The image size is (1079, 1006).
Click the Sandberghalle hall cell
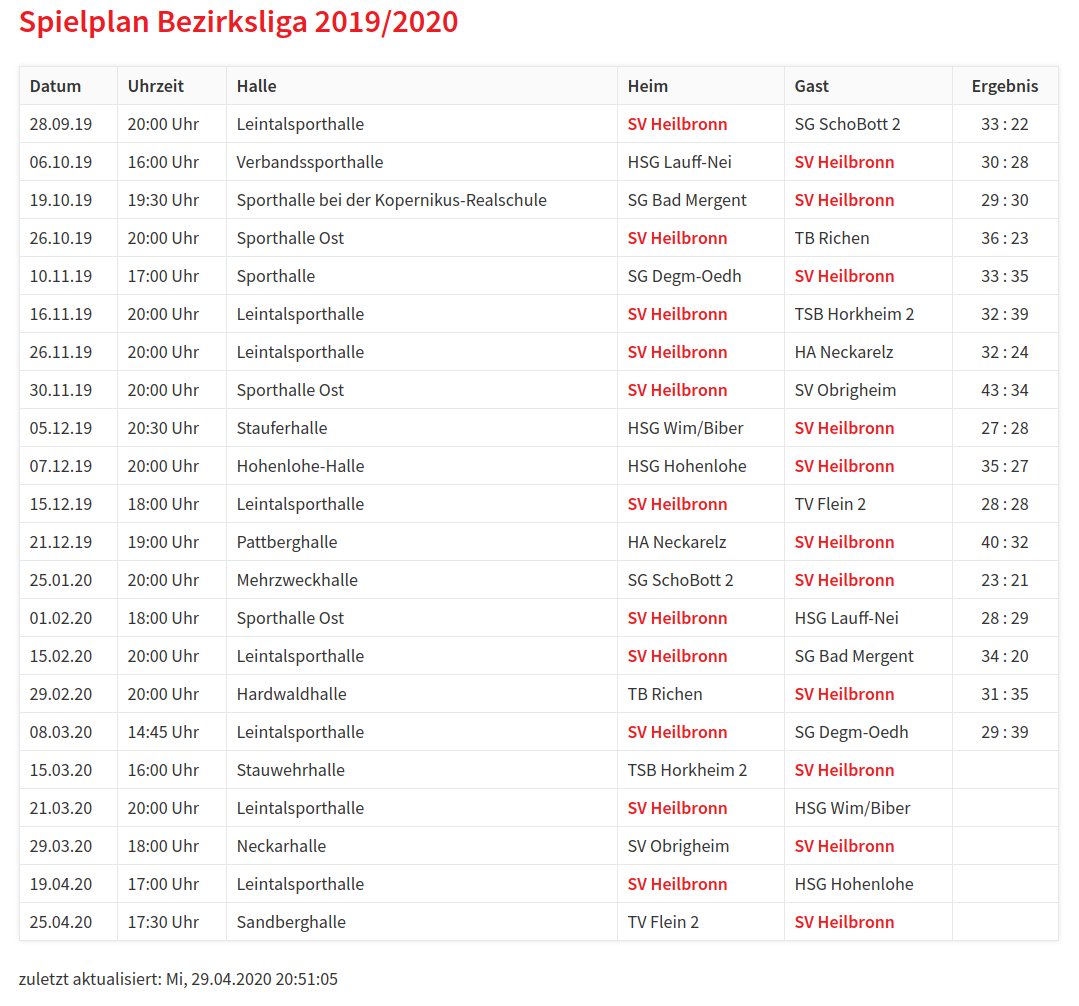(291, 922)
